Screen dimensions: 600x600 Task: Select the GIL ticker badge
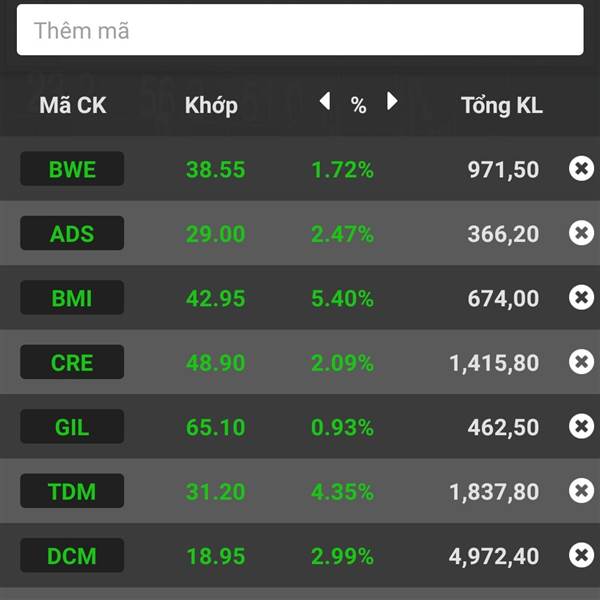(x=72, y=426)
